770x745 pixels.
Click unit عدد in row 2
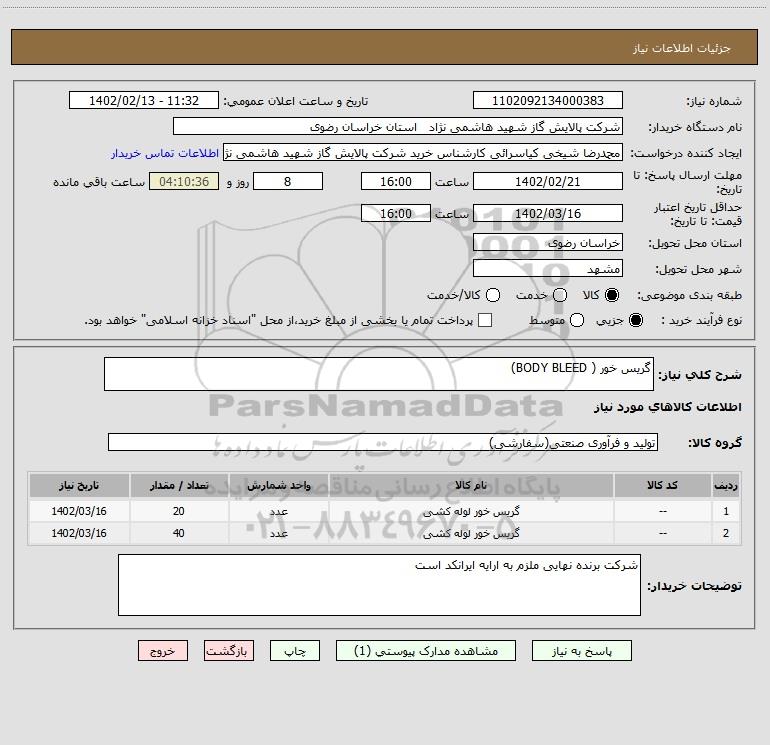coord(278,533)
